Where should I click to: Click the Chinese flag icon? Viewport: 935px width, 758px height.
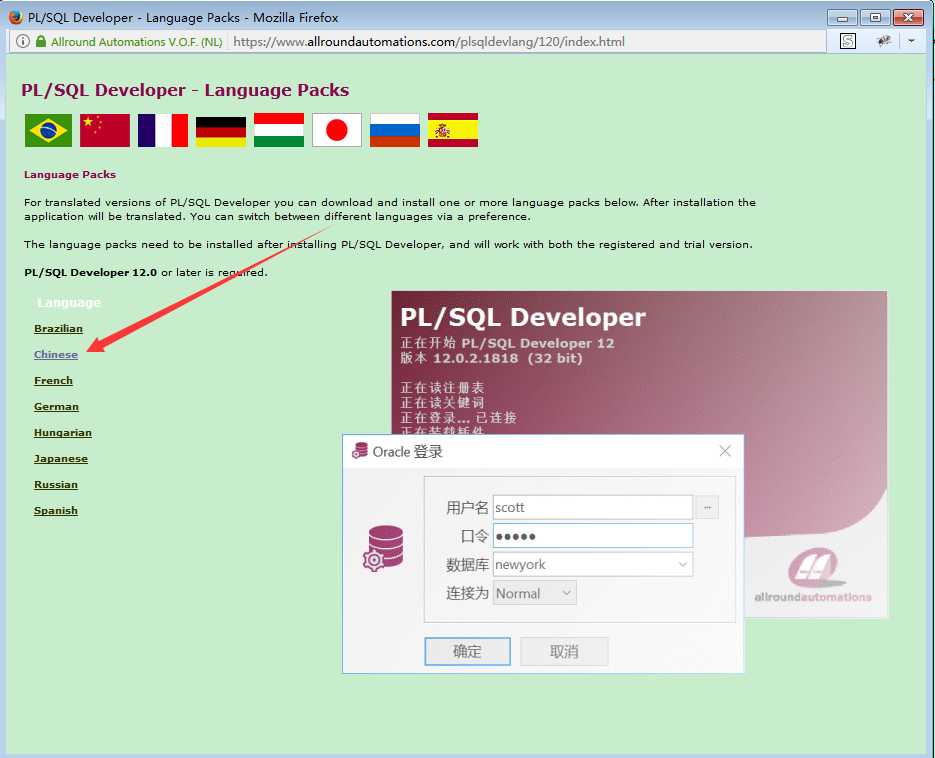[105, 130]
